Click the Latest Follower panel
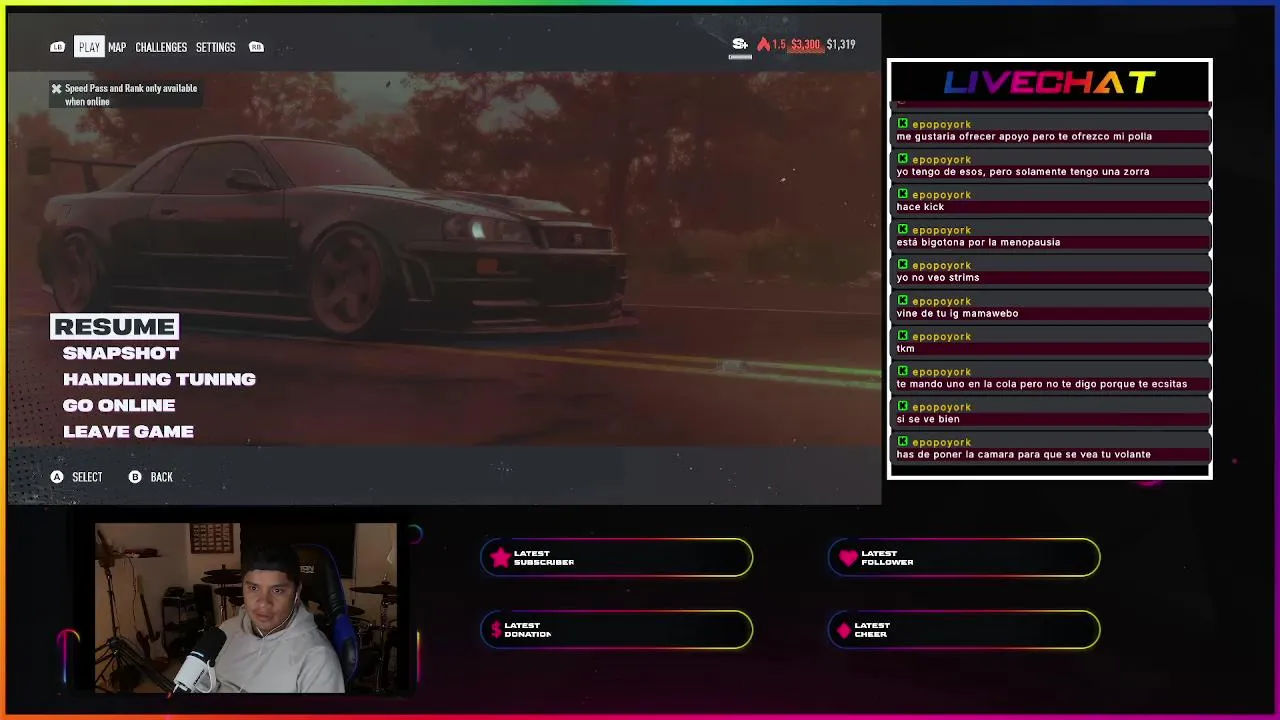The height and width of the screenshot is (720, 1280). (964, 558)
